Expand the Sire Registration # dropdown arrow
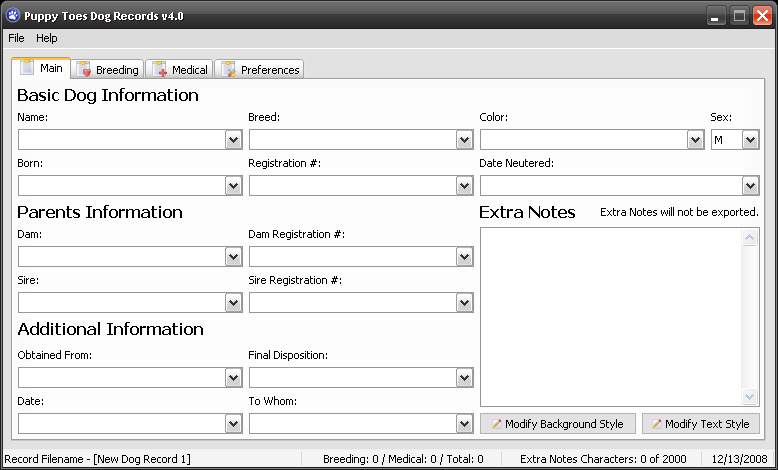 coord(464,303)
